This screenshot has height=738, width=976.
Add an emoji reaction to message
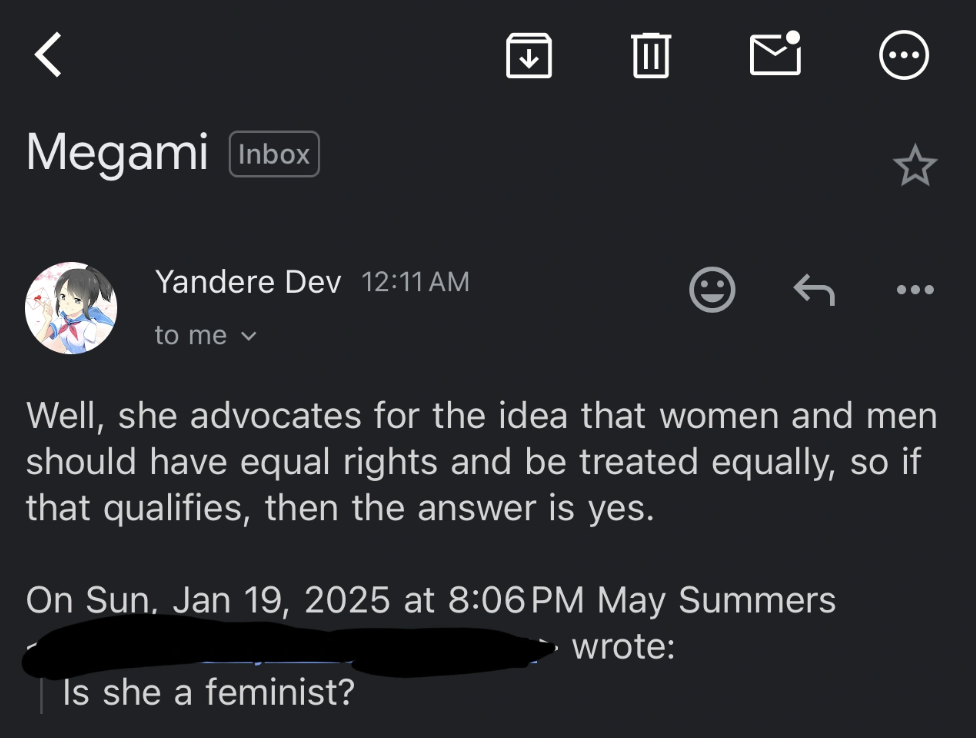tap(712, 290)
